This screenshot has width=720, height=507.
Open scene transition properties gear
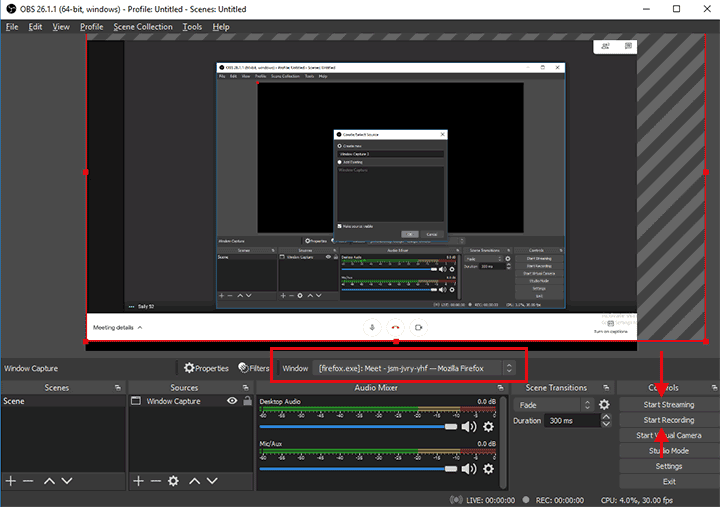(604, 405)
